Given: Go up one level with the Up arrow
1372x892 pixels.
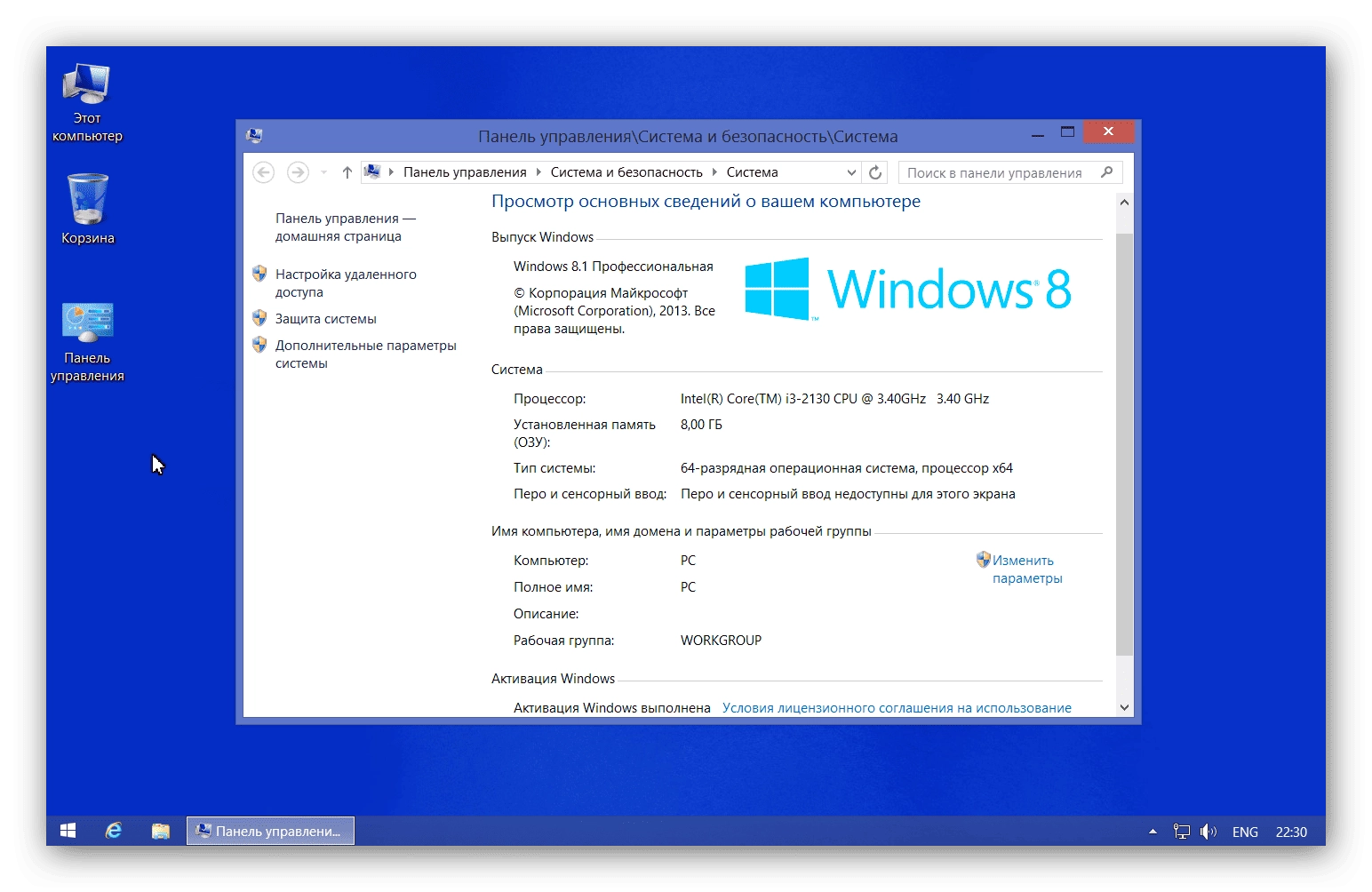Looking at the screenshot, I should pyautogui.click(x=347, y=172).
